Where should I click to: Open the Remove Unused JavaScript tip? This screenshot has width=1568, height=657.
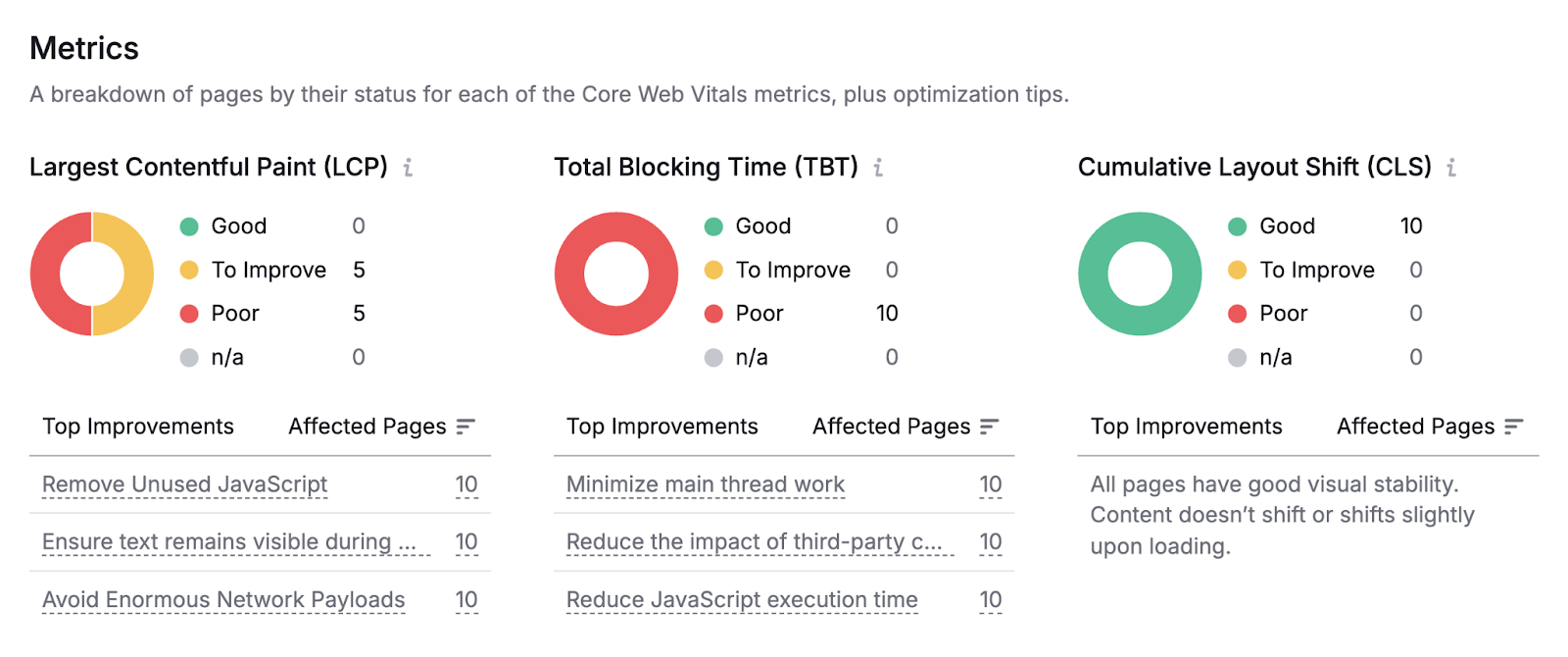(183, 483)
